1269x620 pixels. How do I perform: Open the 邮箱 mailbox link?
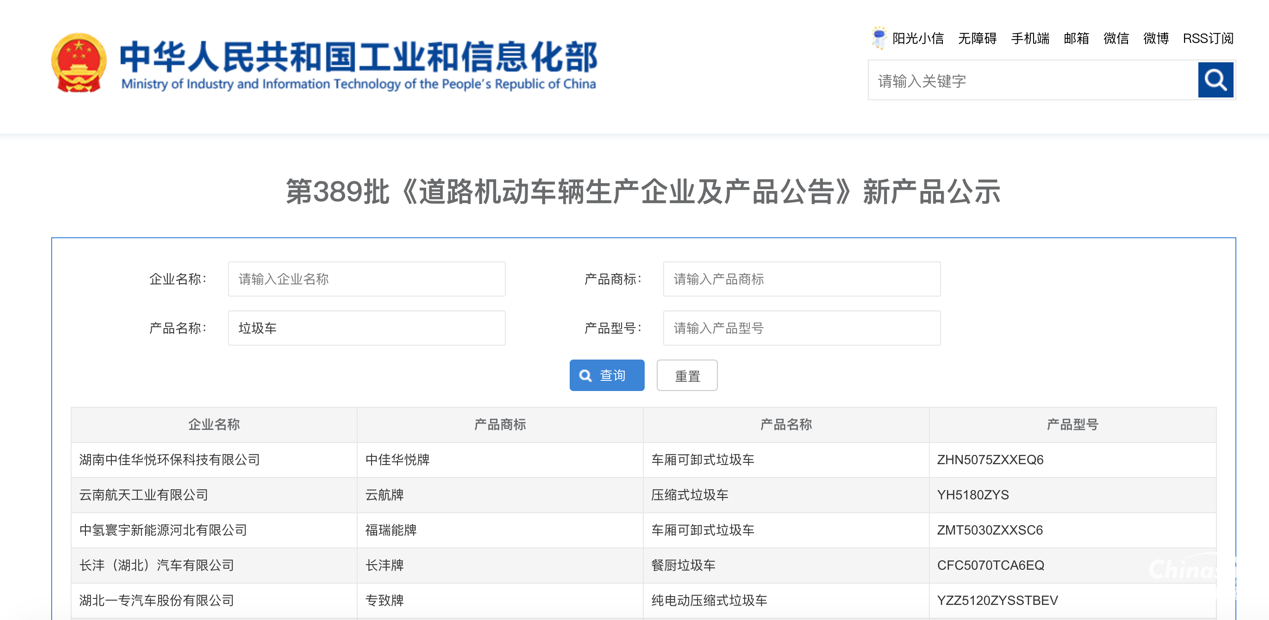coord(1076,38)
